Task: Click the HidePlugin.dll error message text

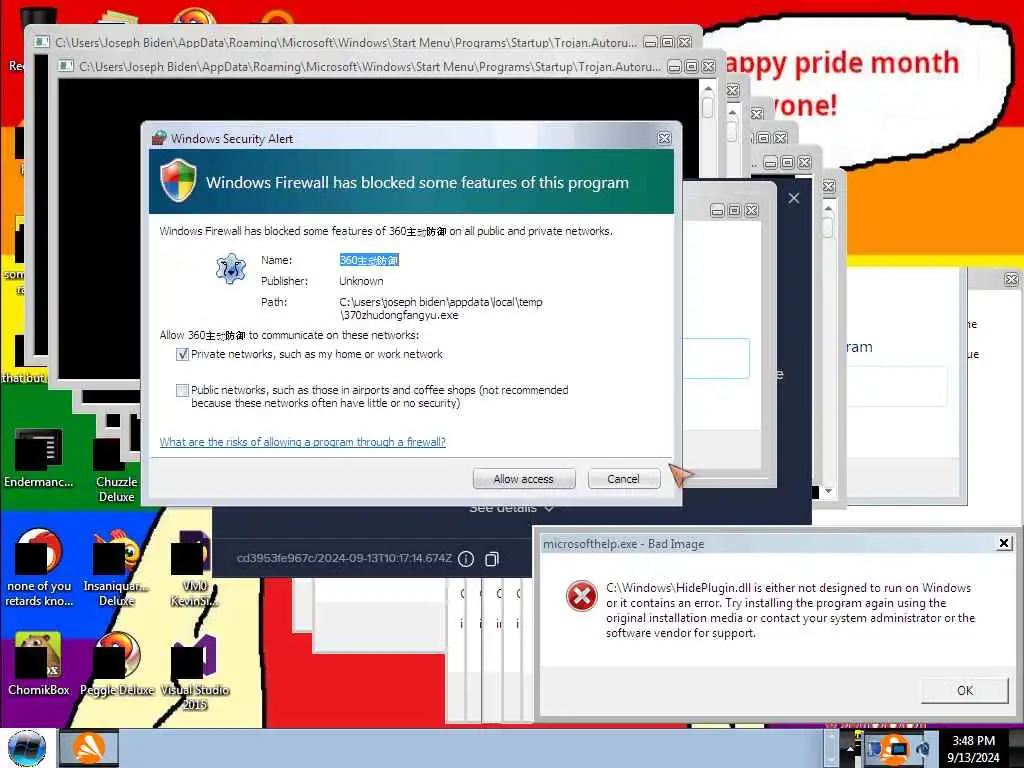Action: [x=790, y=610]
